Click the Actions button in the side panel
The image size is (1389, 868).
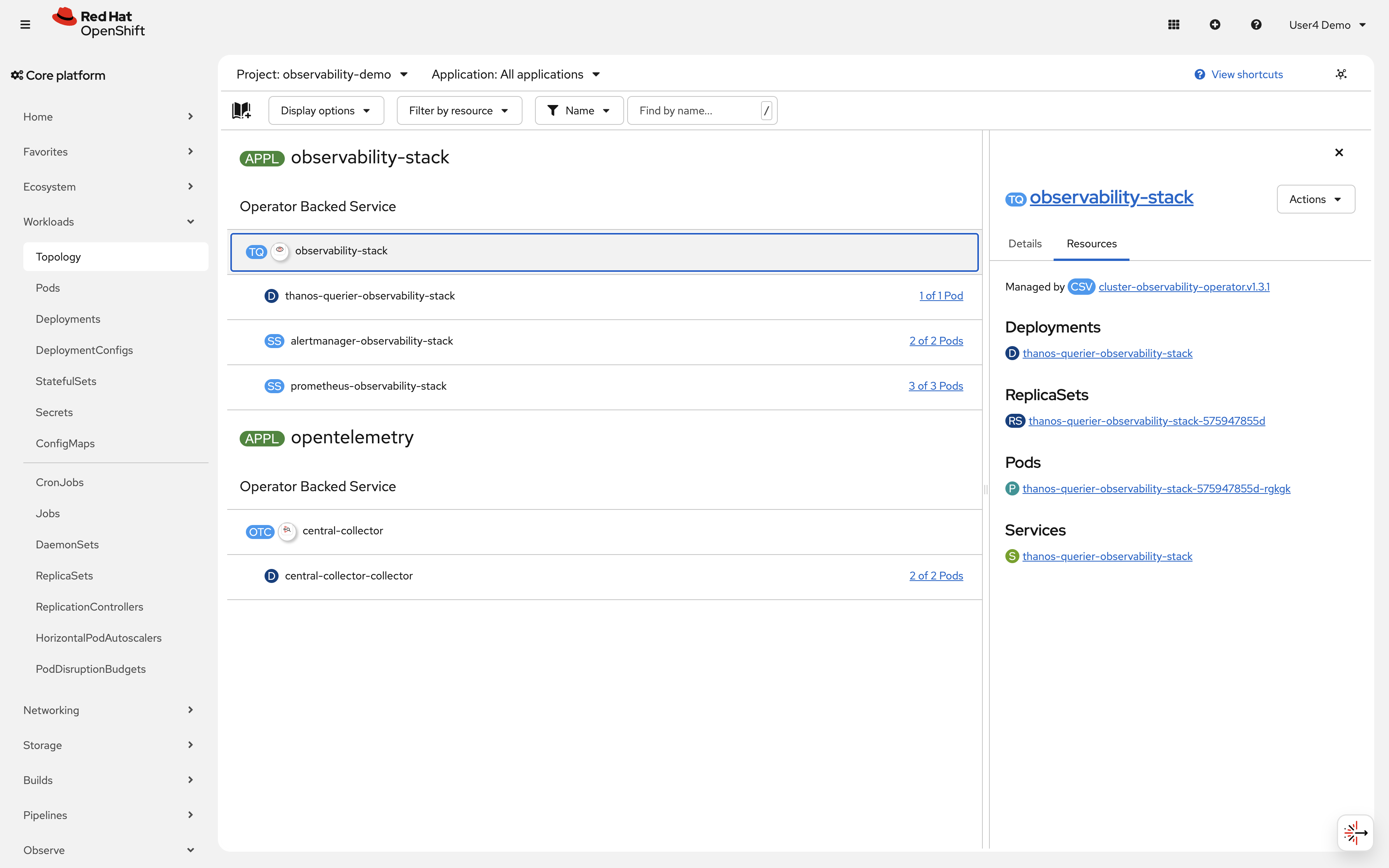click(1315, 199)
